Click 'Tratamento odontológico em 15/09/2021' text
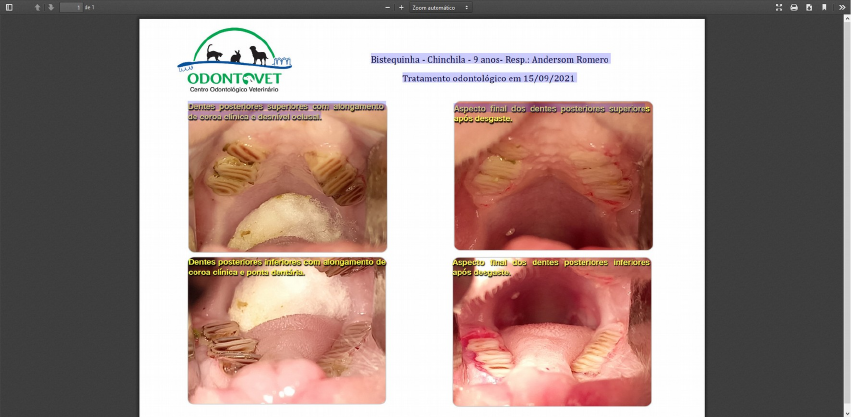 pyautogui.click(x=489, y=78)
